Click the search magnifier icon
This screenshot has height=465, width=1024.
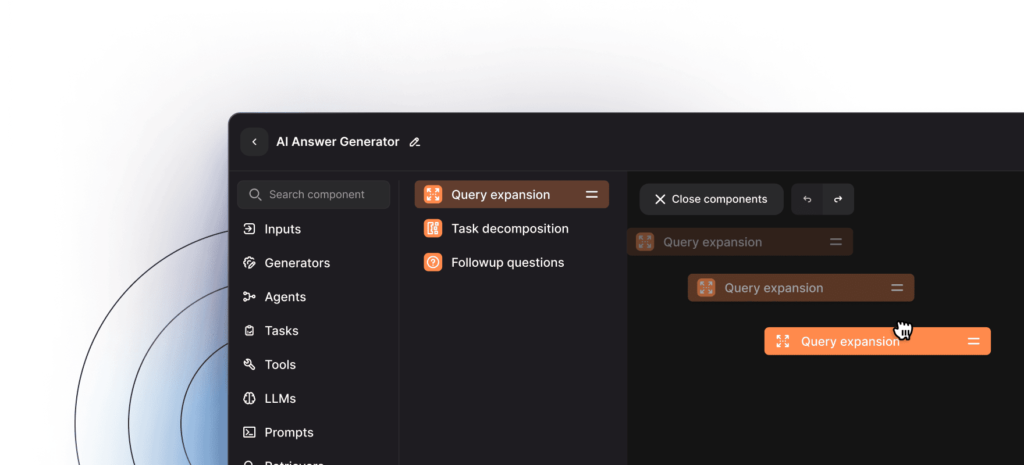coord(255,195)
